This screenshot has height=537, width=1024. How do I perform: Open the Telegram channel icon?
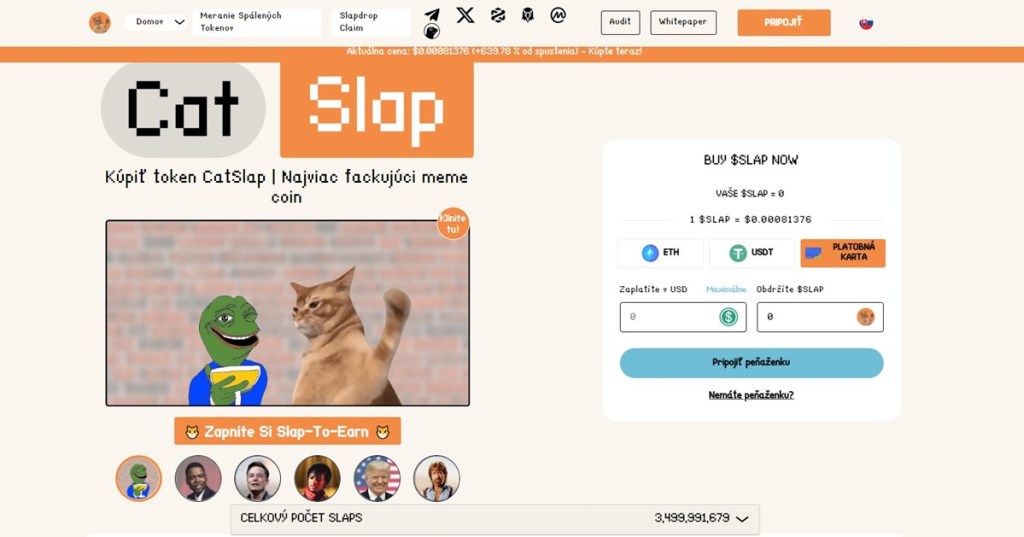tap(432, 14)
